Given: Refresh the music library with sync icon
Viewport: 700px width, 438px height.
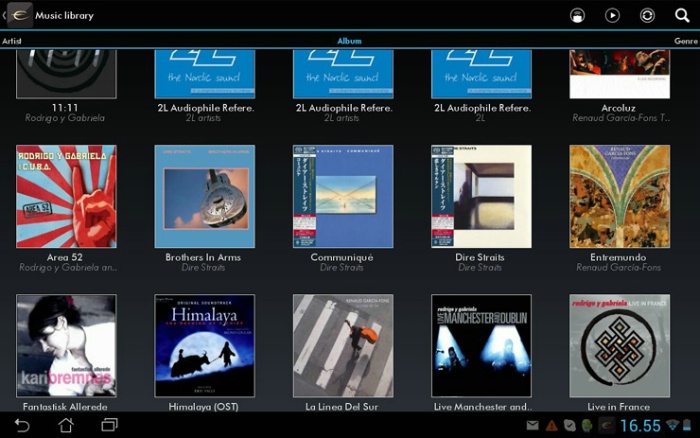Looking at the screenshot, I should 647,16.
